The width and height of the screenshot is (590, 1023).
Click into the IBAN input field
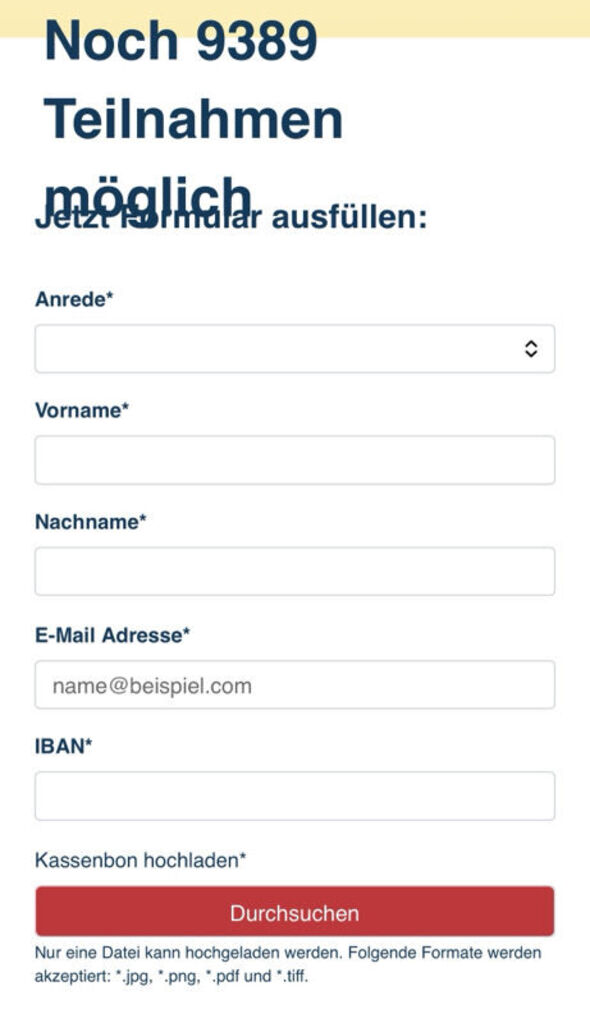tap(295, 795)
